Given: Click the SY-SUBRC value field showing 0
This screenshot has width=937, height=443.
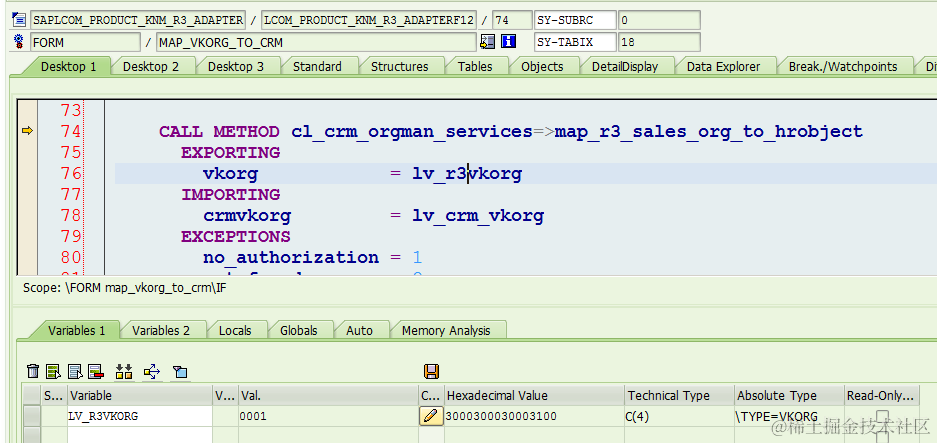Looking at the screenshot, I should point(659,20).
